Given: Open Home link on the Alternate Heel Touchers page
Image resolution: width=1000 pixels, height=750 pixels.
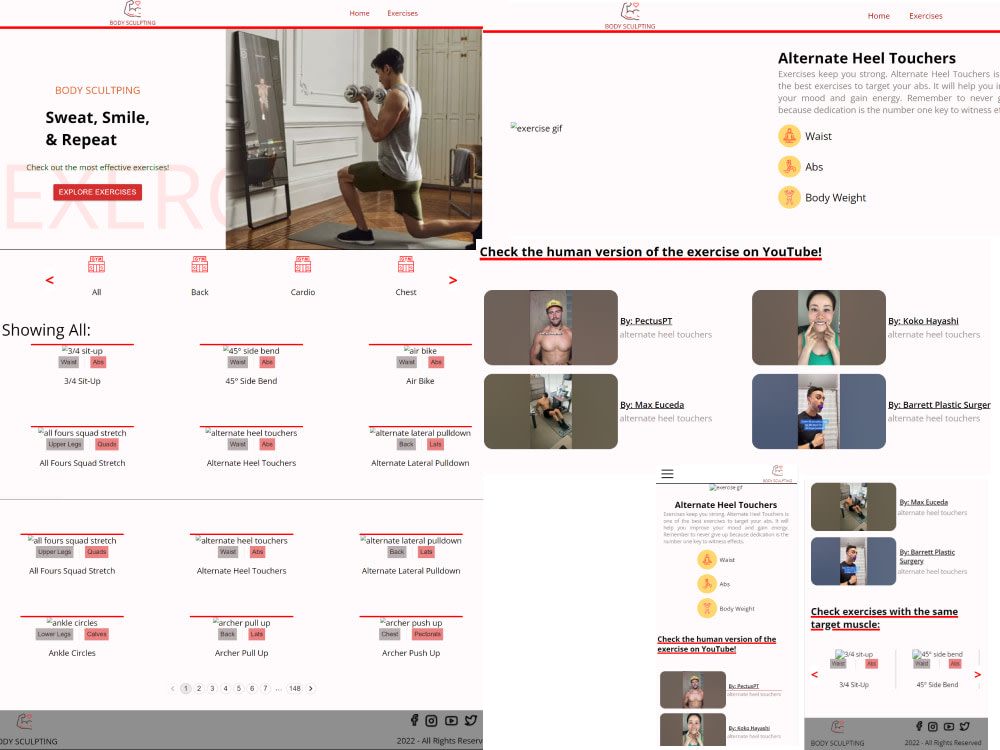Looking at the screenshot, I should (x=878, y=16).
